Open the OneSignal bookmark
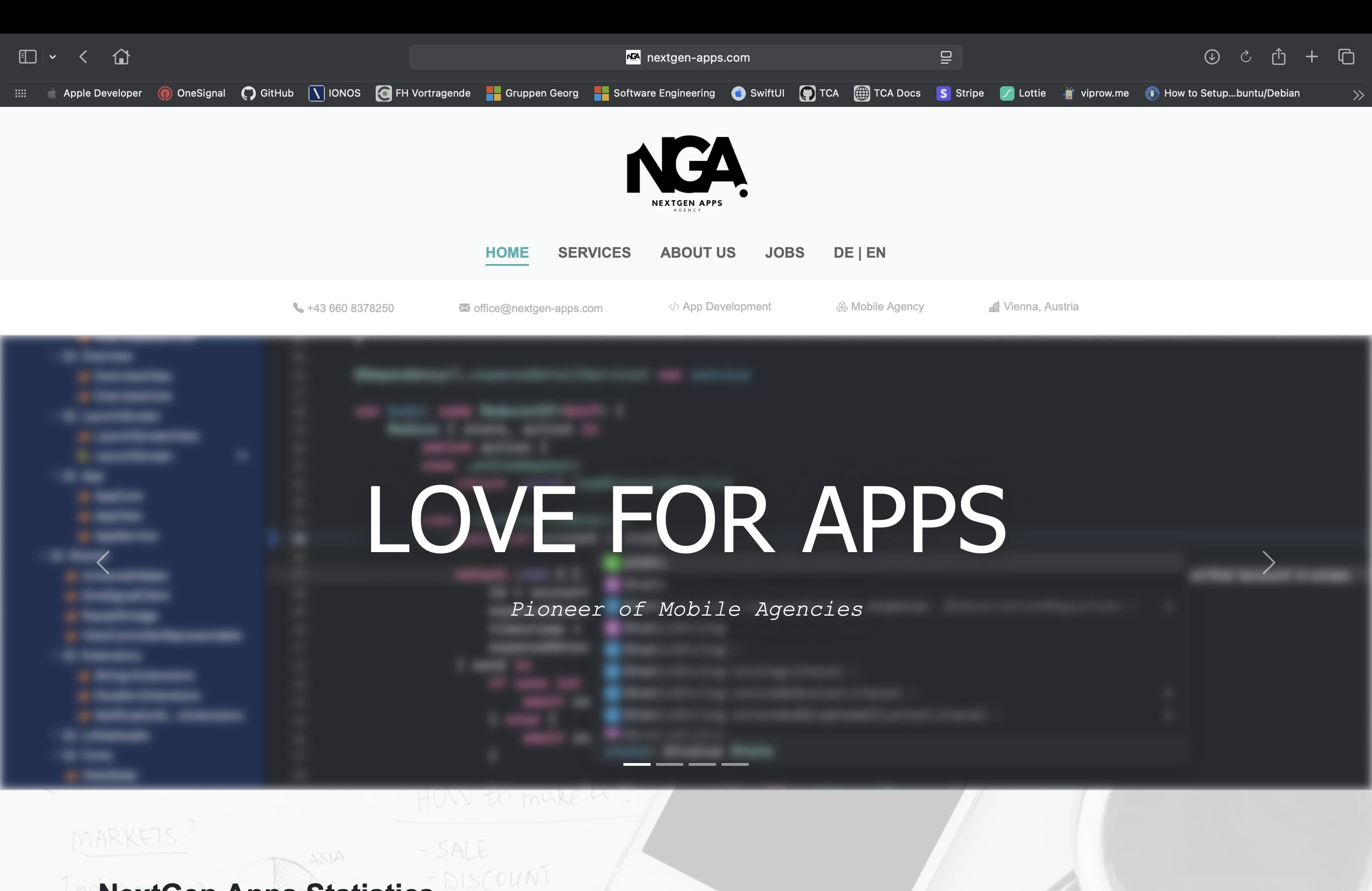This screenshot has height=891, width=1372. pyautogui.click(x=192, y=93)
